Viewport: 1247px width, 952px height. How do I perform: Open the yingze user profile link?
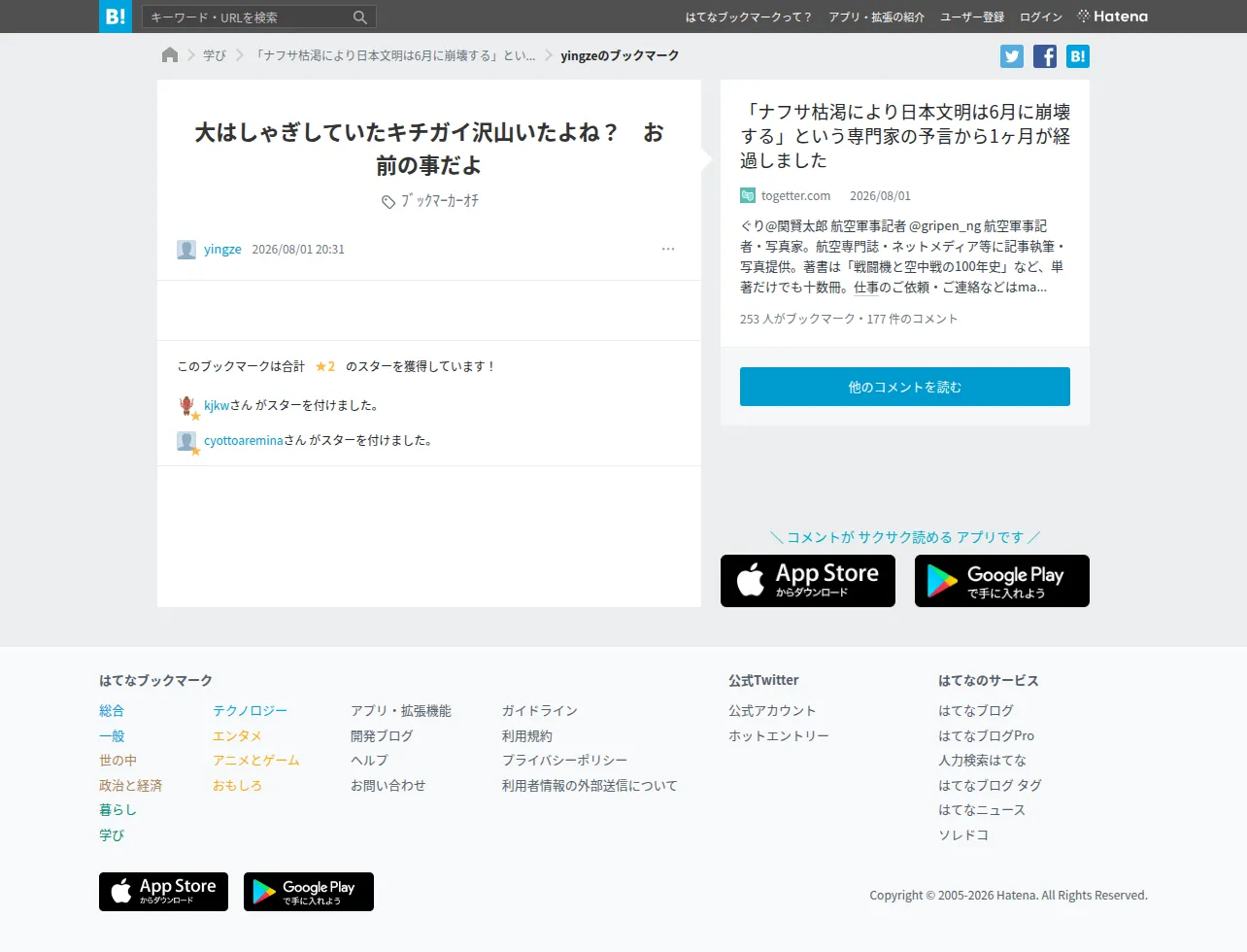pyautogui.click(x=222, y=249)
